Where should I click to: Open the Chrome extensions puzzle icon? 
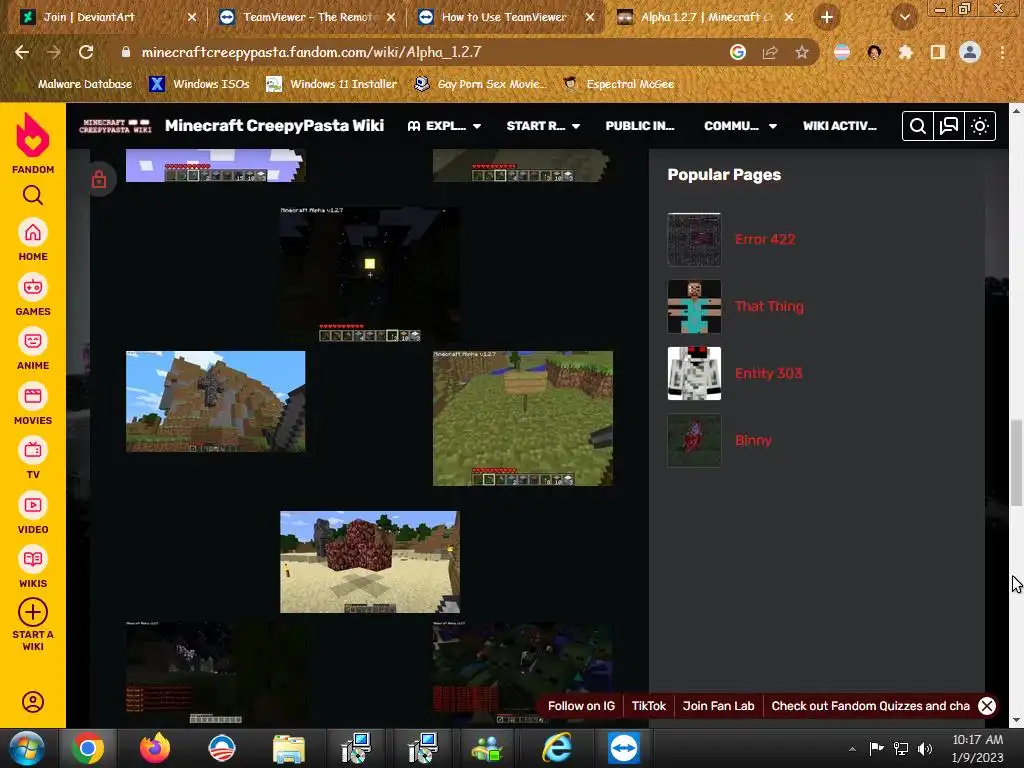(x=905, y=52)
